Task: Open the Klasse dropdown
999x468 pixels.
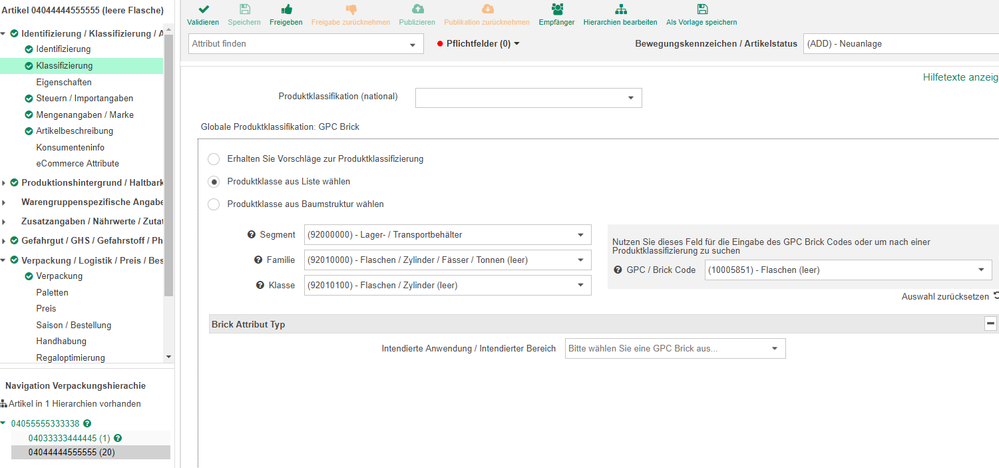Action: tap(448, 285)
